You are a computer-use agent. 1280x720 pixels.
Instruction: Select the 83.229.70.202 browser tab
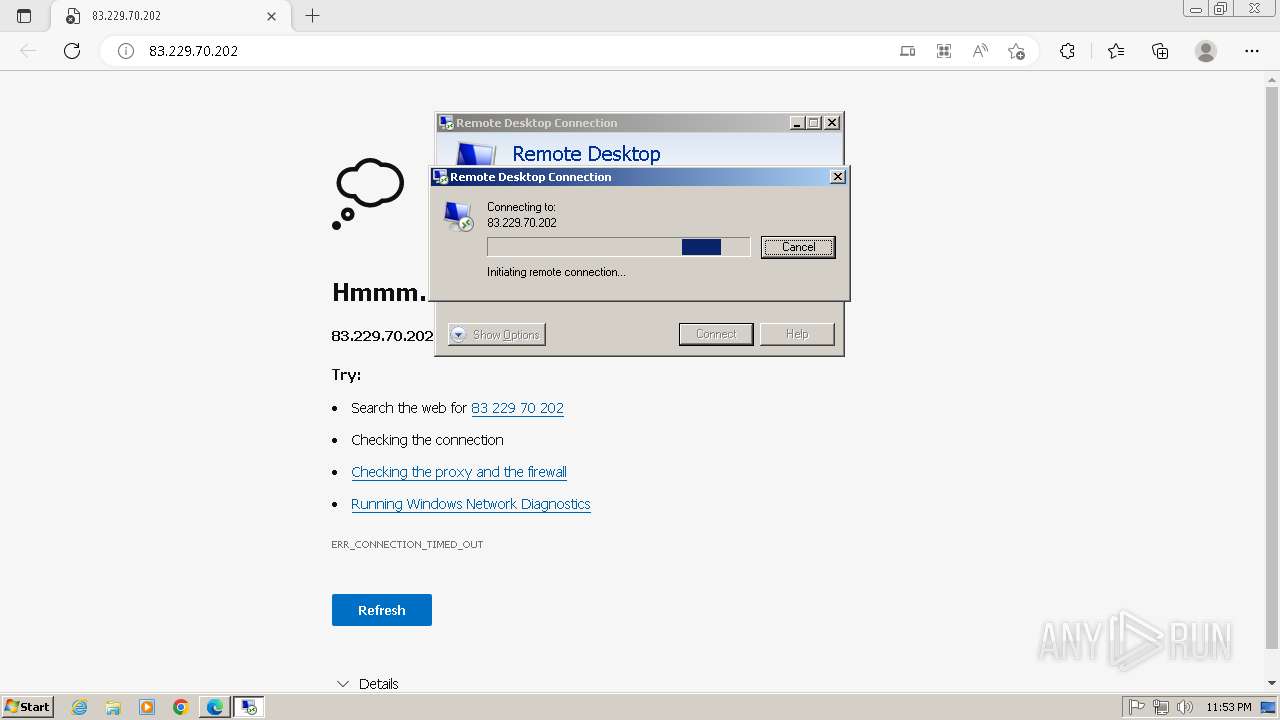pyautogui.click(x=170, y=16)
